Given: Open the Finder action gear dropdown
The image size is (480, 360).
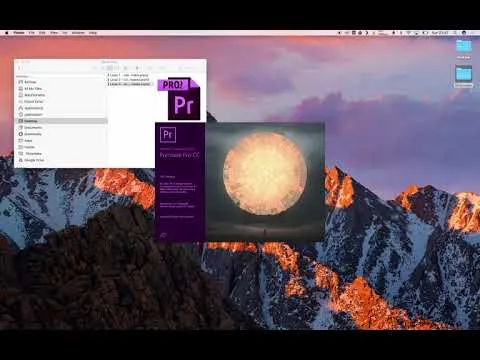Looking at the screenshot, I should (x=137, y=68).
